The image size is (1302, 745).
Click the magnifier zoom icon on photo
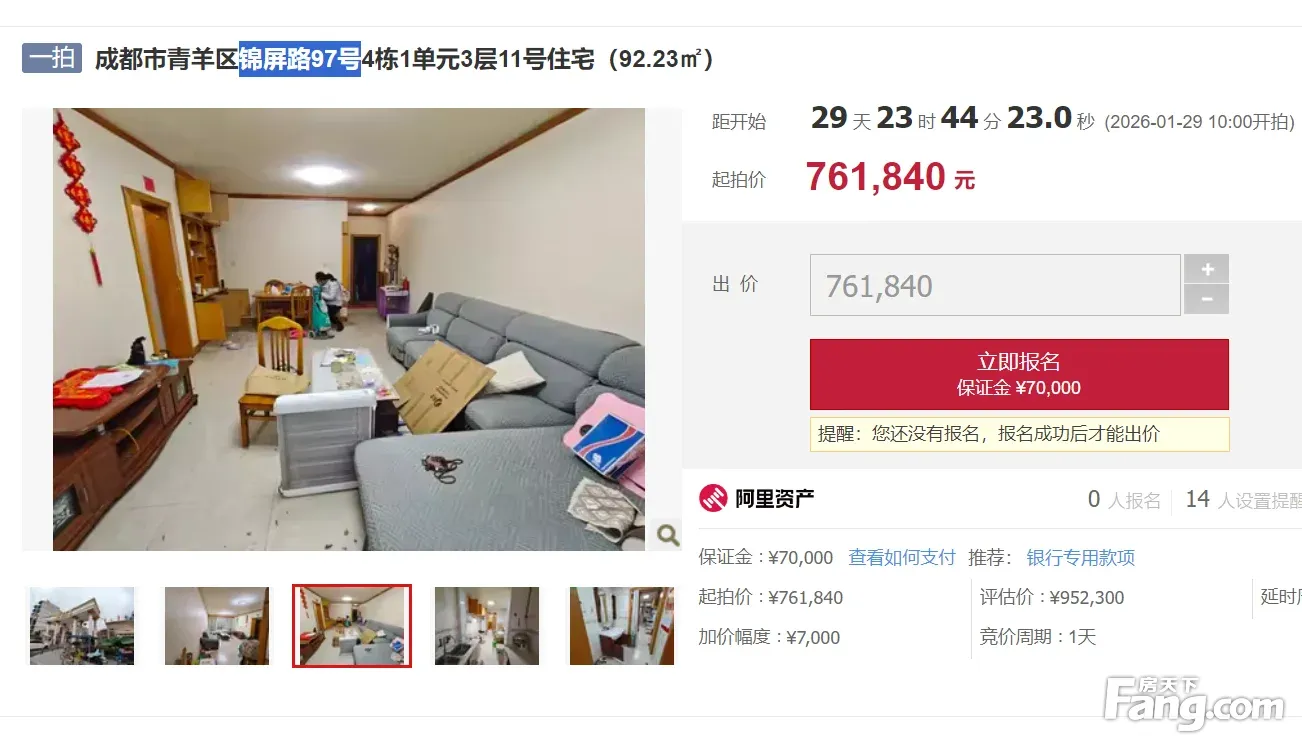(668, 535)
